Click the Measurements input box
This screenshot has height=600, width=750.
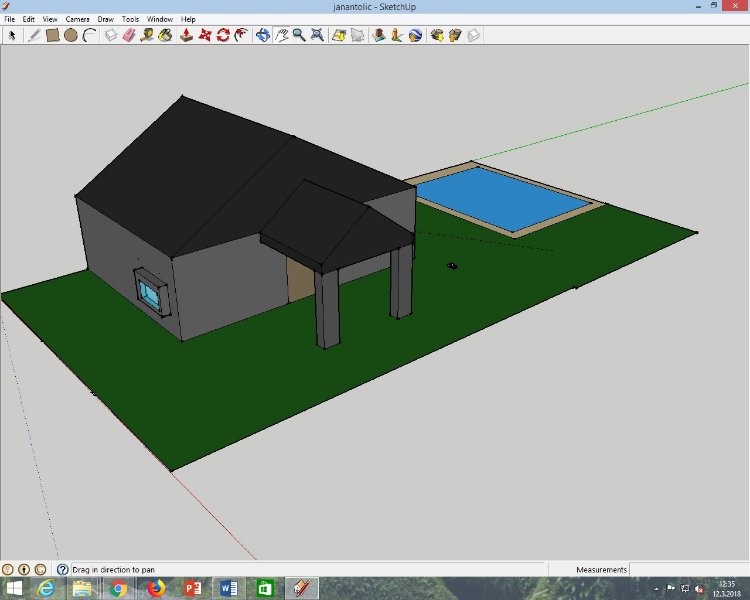[x=688, y=569]
